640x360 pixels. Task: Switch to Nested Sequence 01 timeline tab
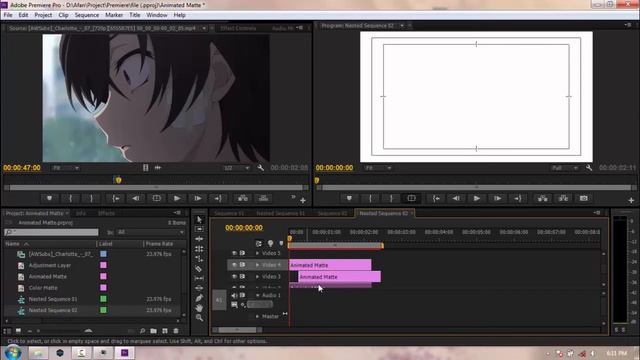tap(280, 213)
